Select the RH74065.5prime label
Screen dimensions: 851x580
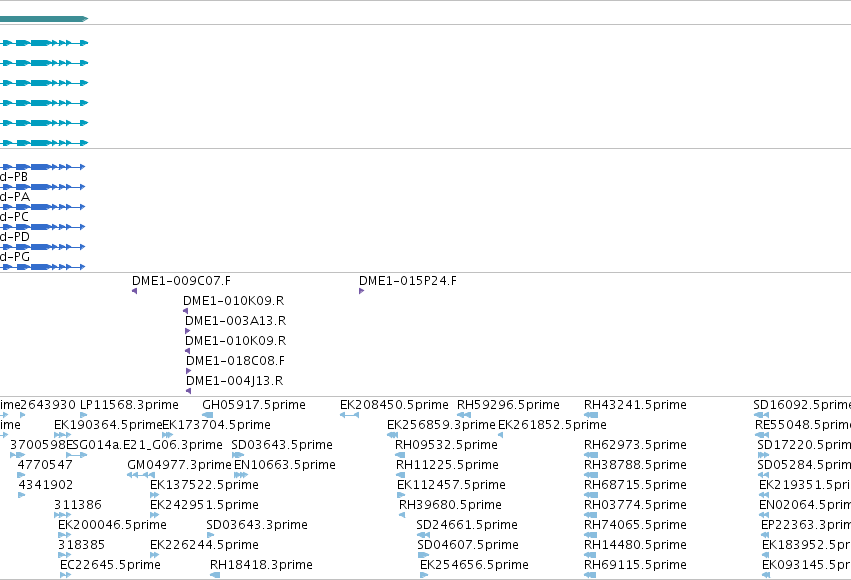[x=635, y=525]
